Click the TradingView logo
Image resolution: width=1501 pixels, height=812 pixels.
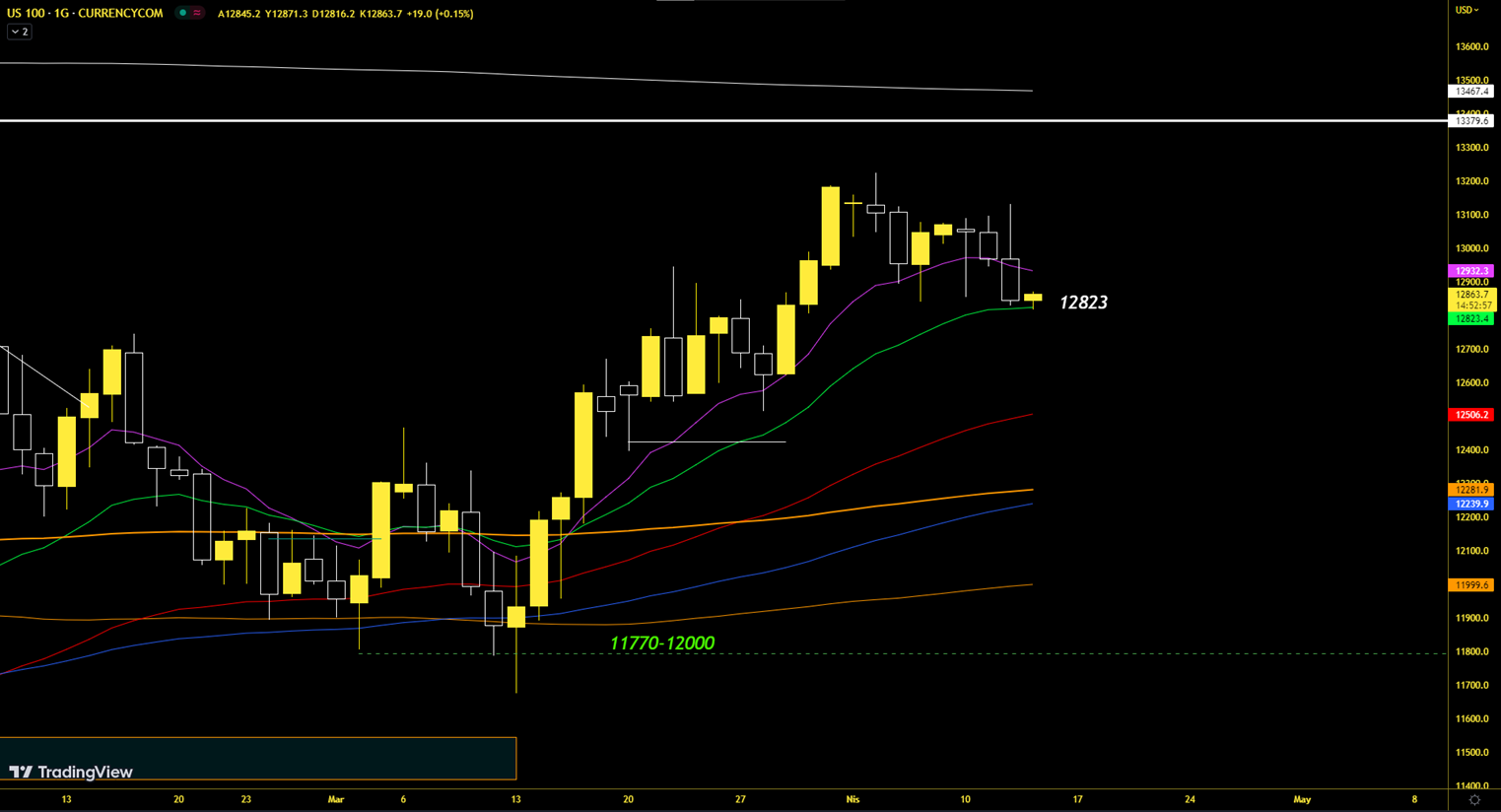[71, 772]
